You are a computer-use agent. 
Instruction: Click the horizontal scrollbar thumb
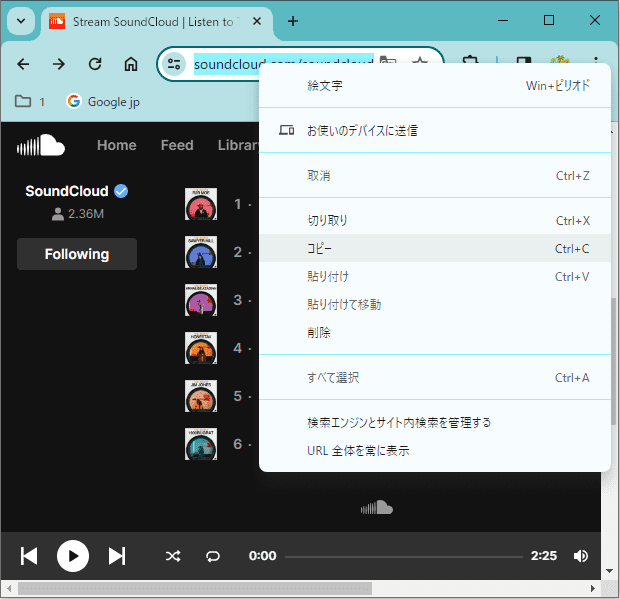[195, 589]
